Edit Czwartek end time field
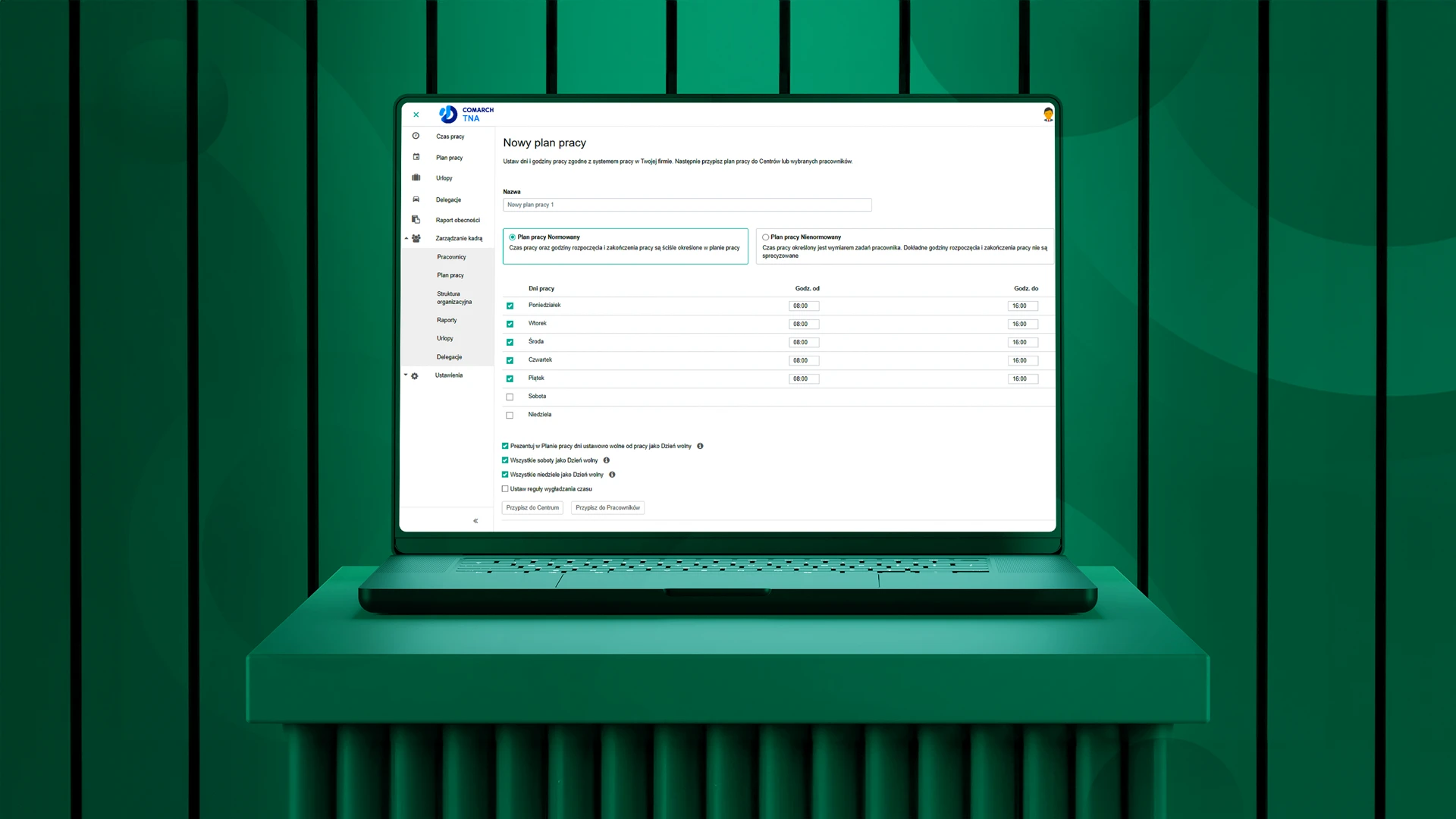 1023,361
